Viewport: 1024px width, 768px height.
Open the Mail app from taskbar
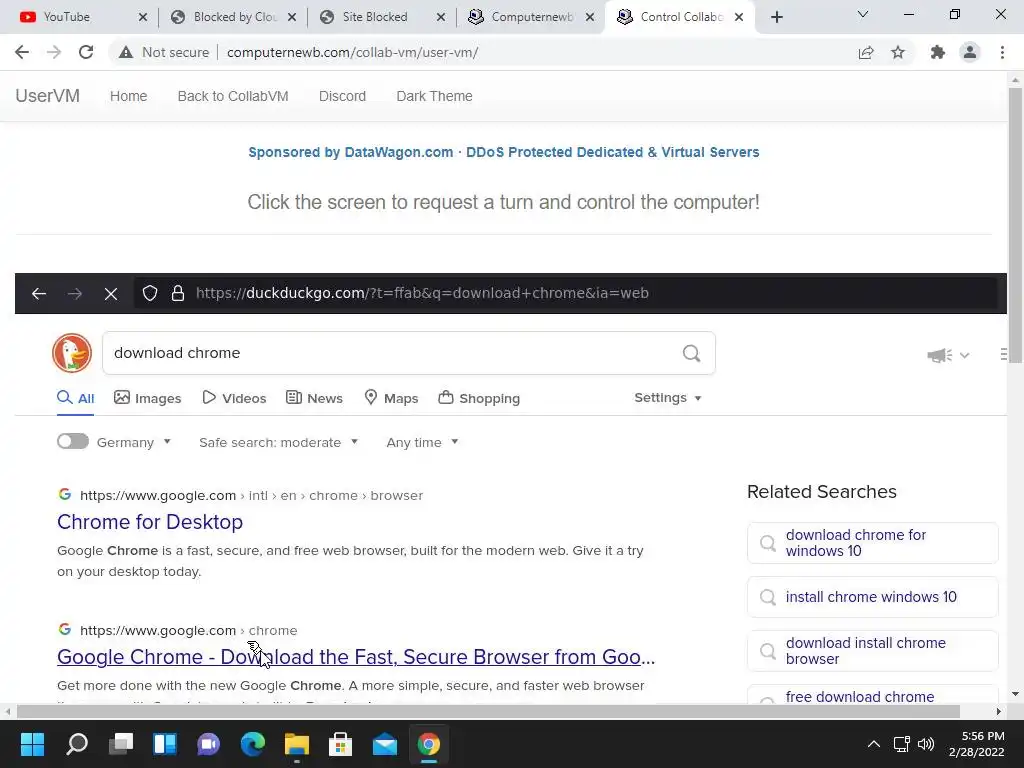pyautogui.click(x=385, y=744)
